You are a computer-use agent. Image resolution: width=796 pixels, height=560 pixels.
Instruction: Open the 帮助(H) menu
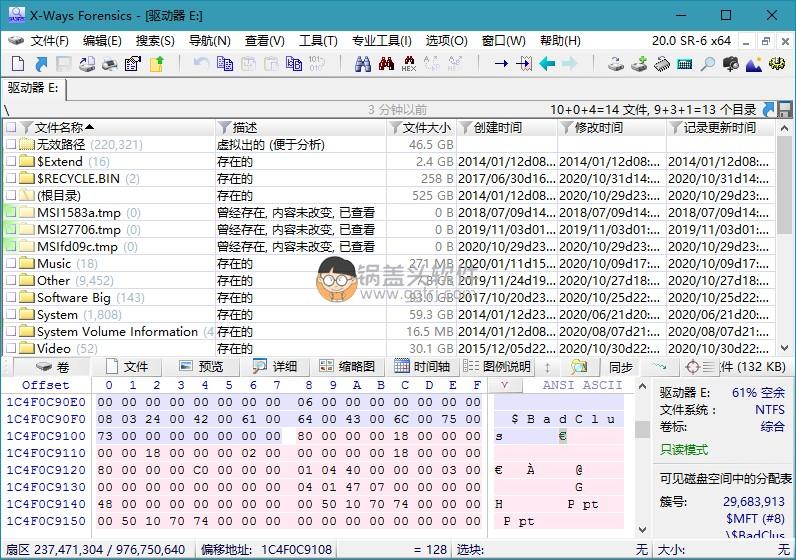point(560,41)
